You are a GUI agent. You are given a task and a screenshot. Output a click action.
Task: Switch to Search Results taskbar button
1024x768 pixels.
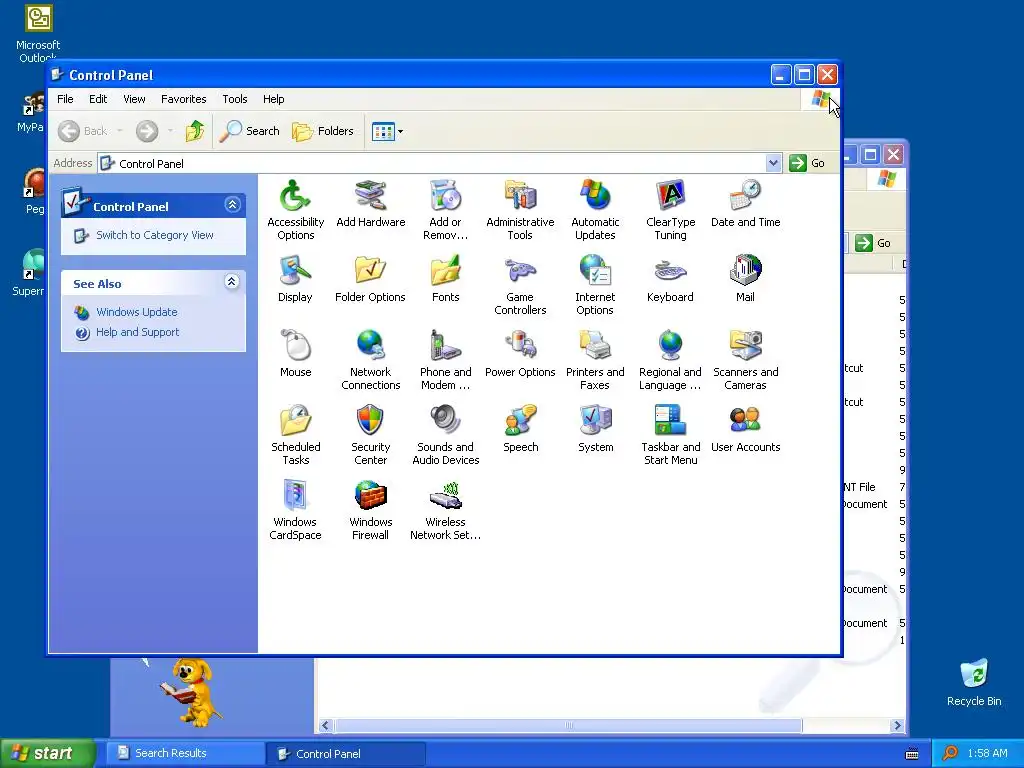185,753
